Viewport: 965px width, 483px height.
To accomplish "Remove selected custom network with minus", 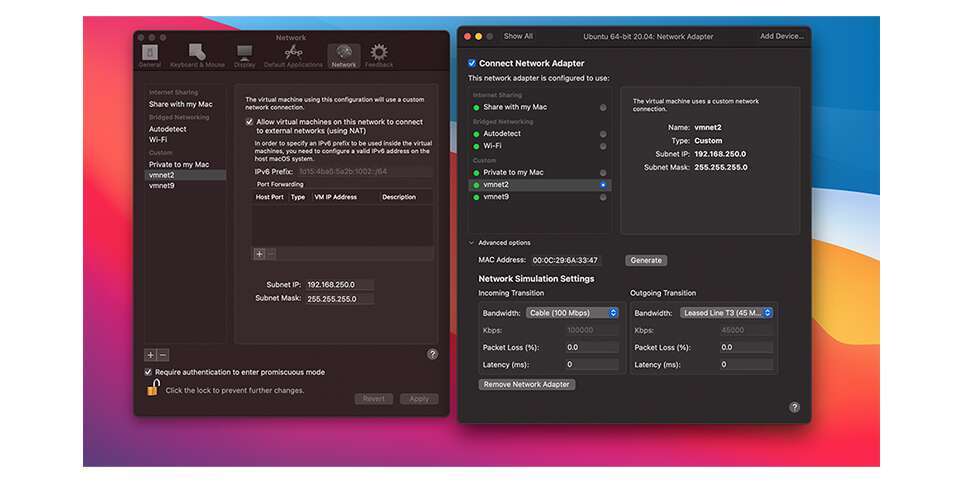I will pyautogui.click(x=162, y=355).
